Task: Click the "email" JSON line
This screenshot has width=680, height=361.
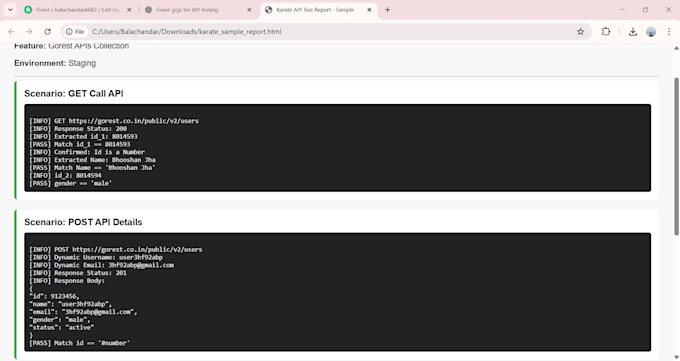Action: (83, 312)
